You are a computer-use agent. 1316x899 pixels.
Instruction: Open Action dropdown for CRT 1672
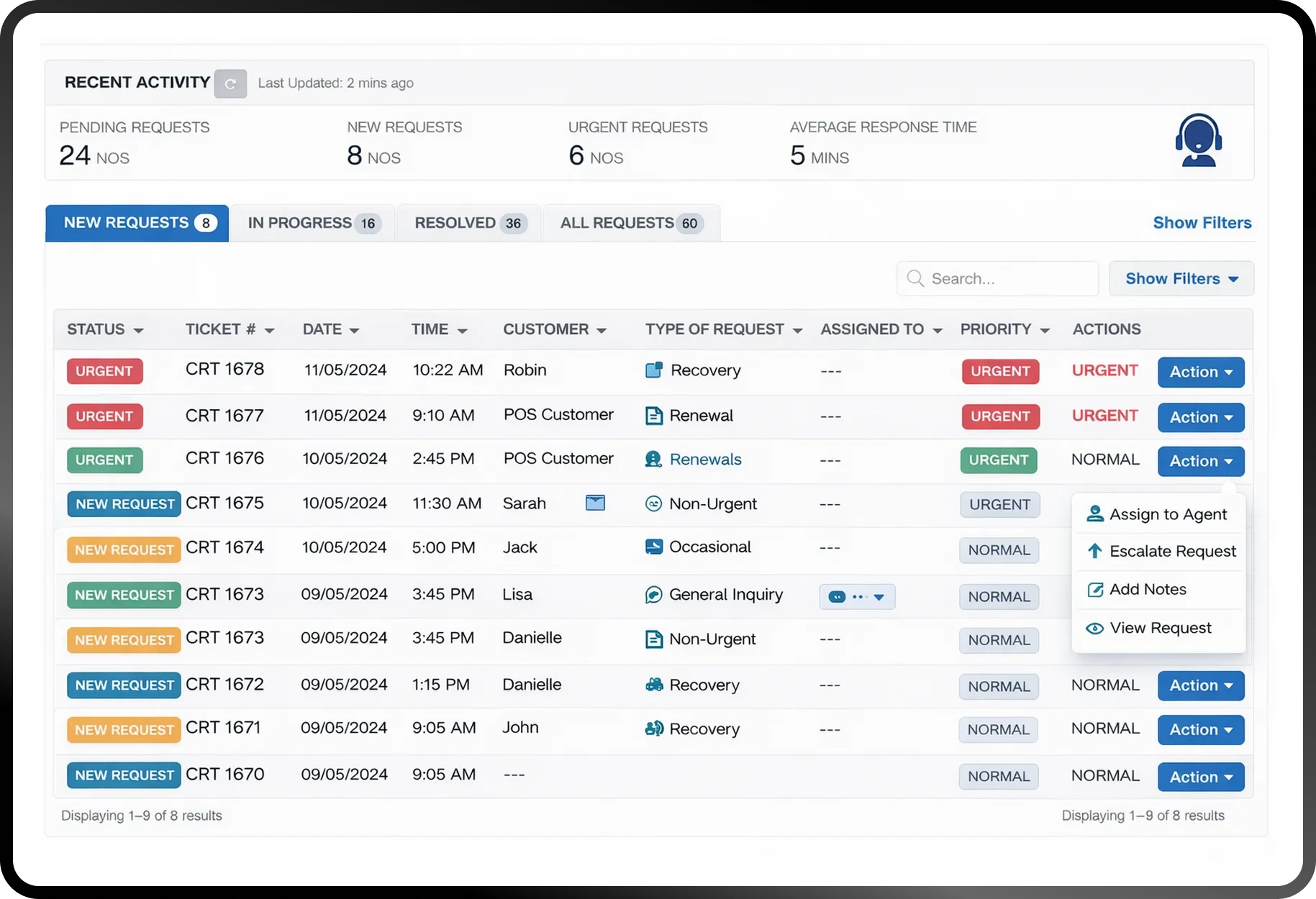(x=1201, y=685)
